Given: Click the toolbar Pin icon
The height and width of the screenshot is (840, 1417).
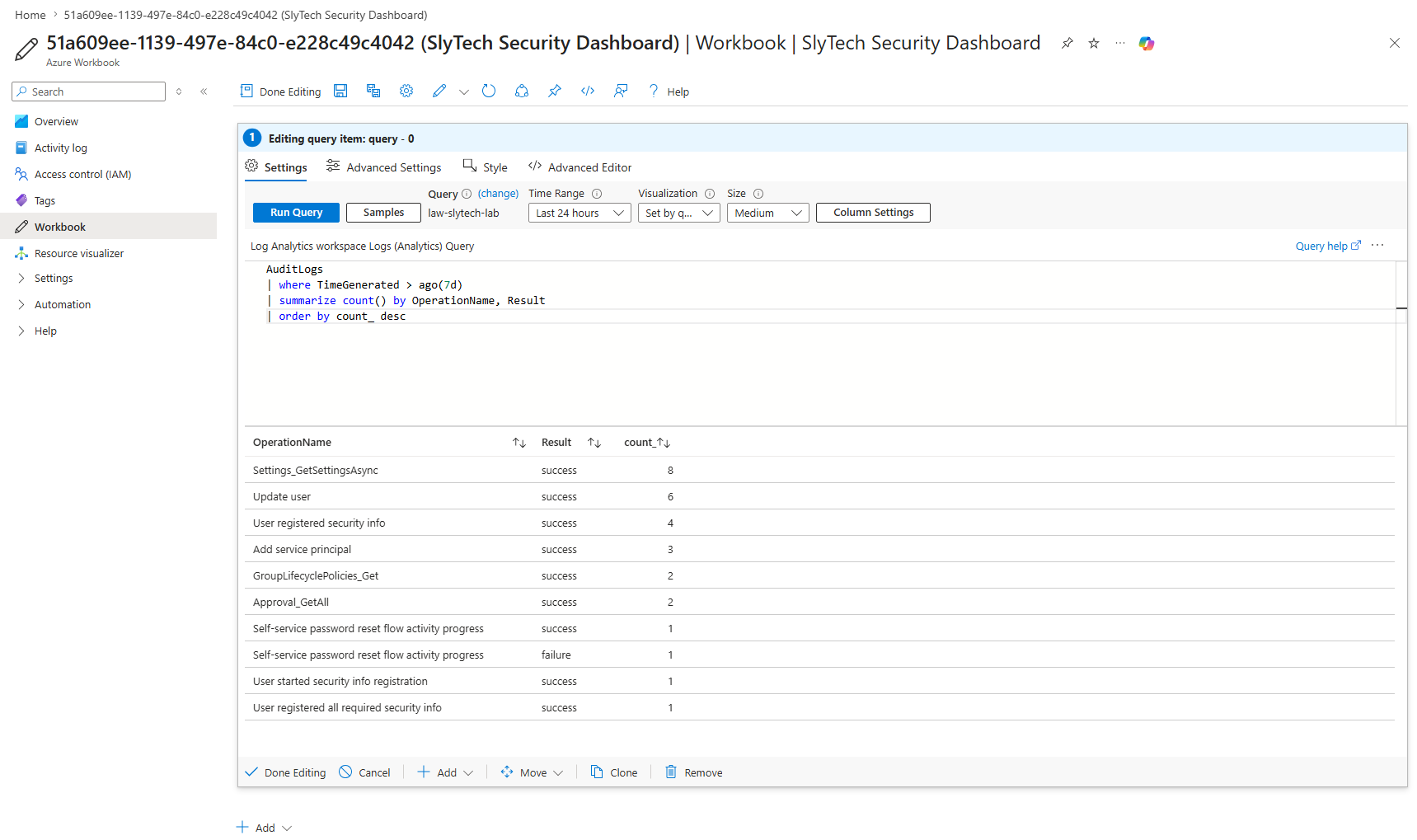Looking at the screenshot, I should click(x=555, y=92).
